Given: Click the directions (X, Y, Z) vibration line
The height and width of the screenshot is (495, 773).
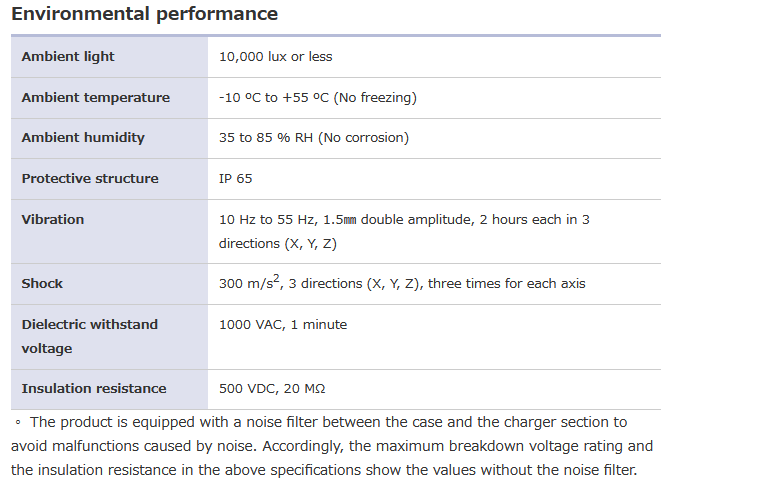Looking at the screenshot, I should [x=278, y=244].
